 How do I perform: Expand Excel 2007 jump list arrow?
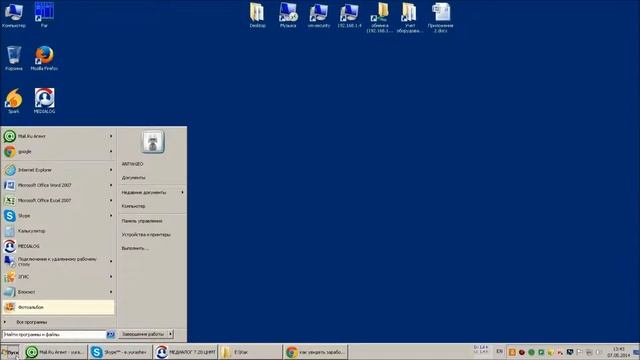111,200
